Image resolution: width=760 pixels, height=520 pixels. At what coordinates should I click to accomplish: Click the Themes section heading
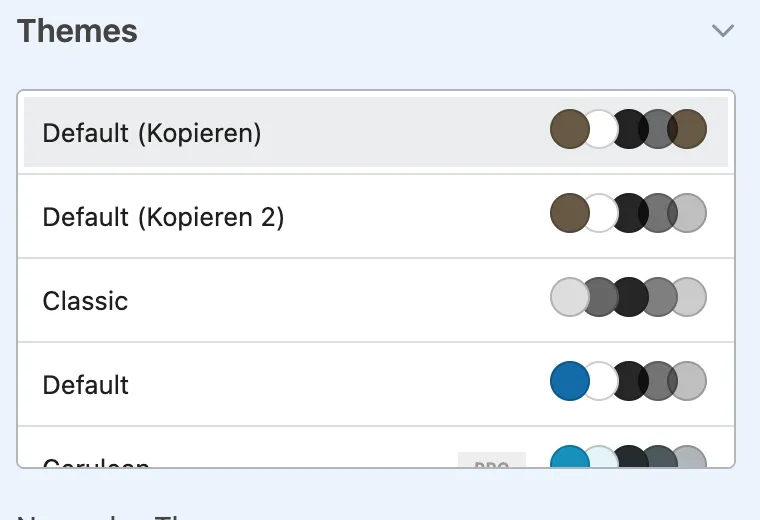(78, 31)
